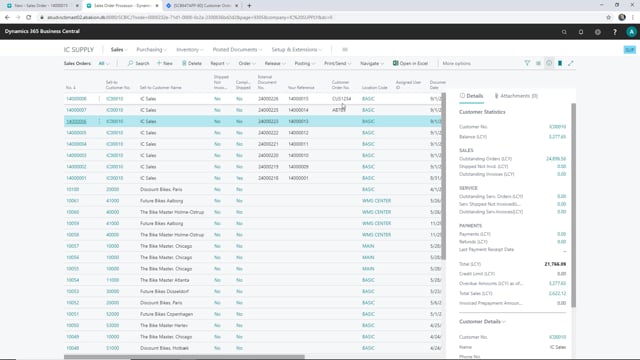
Task: Expand the Posted Documents menu
Action: (237, 49)
